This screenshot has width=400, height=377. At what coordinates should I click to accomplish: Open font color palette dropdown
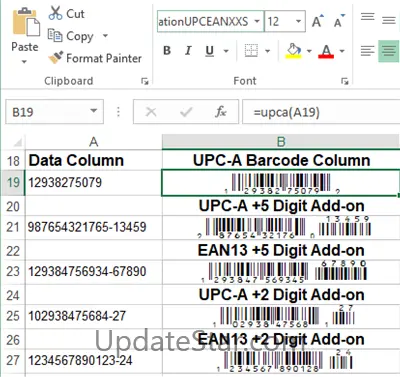342,51
